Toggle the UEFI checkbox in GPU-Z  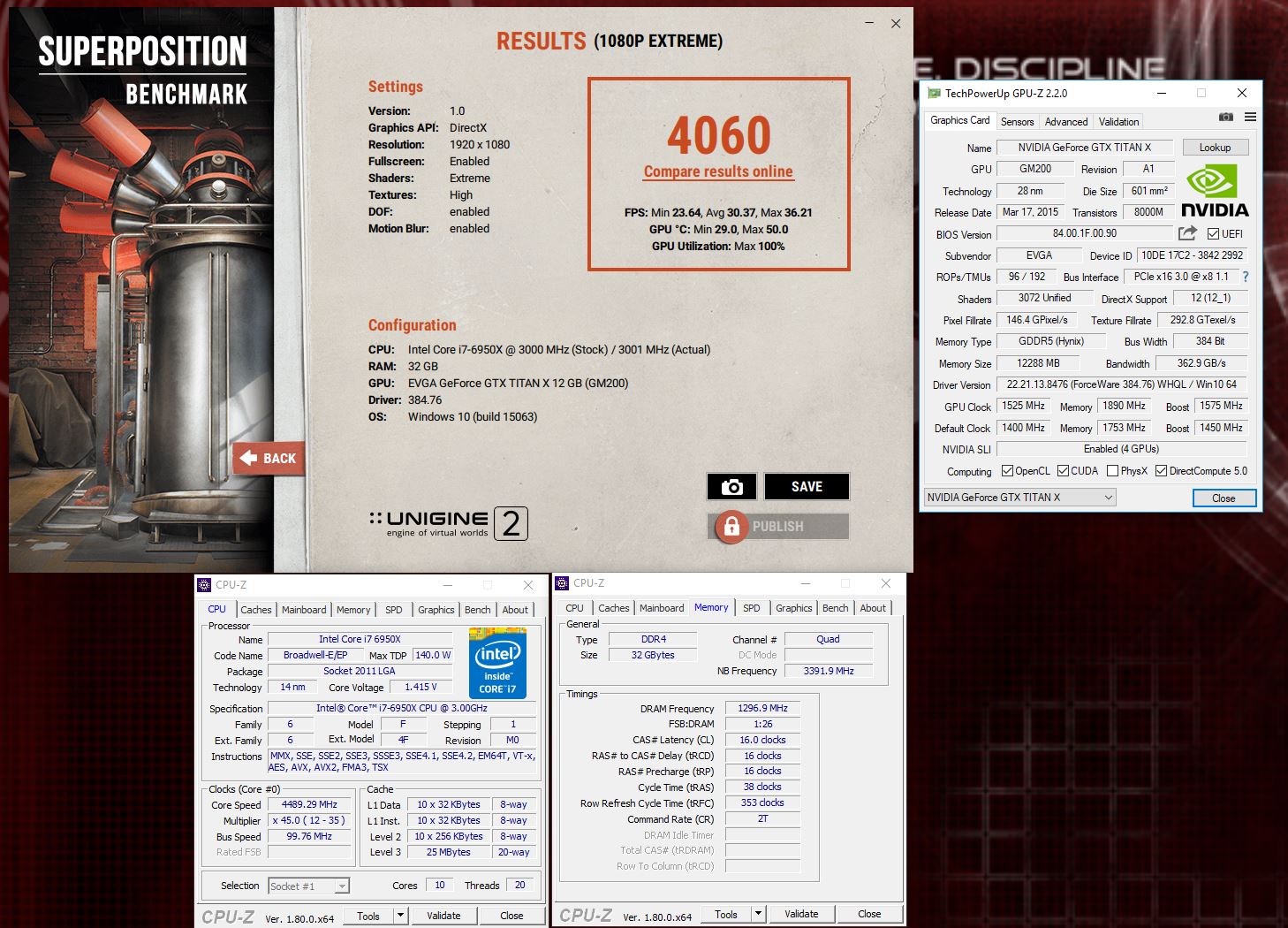click(x=1214, y=233)
